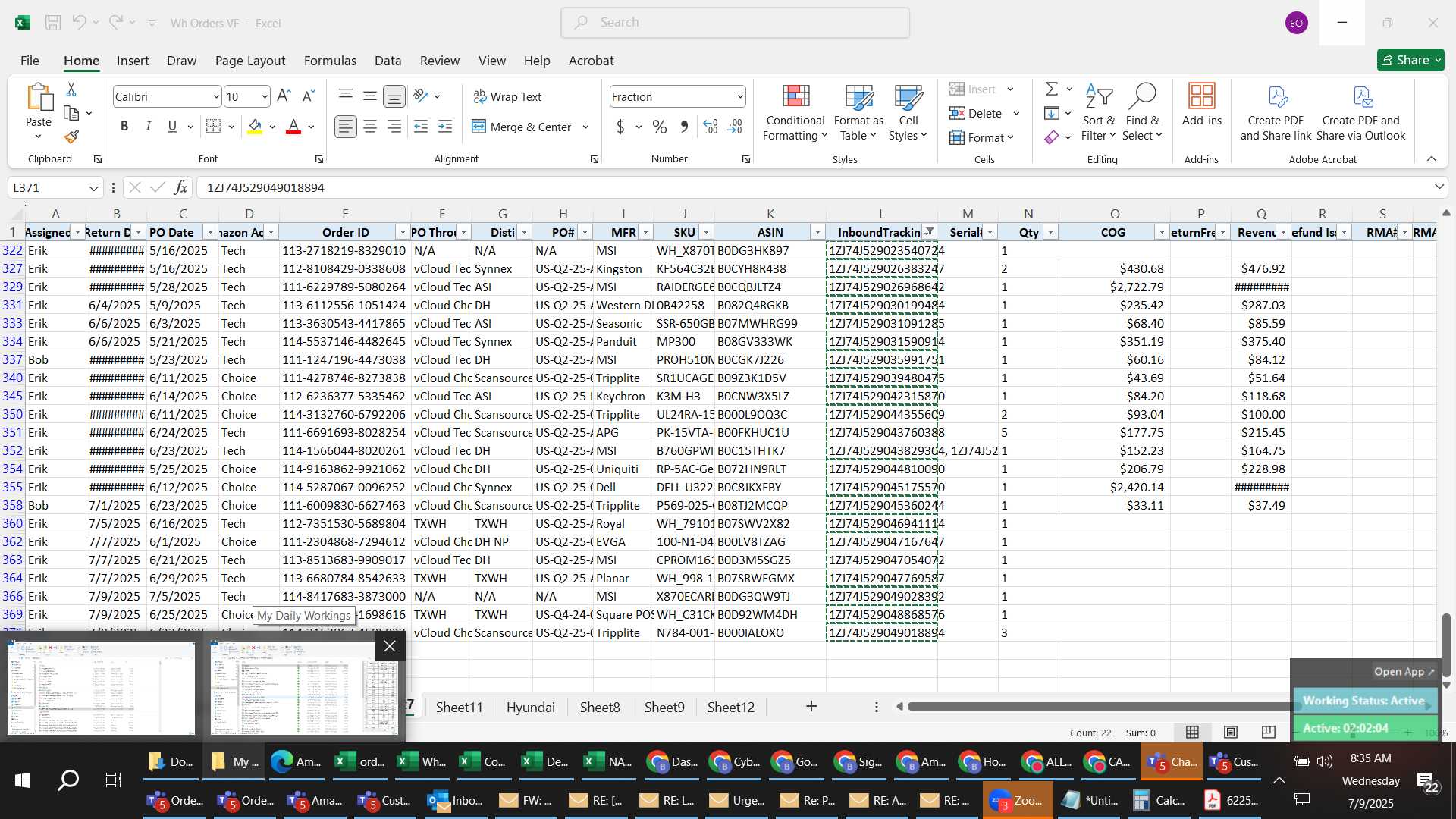
Task: Switch to Page Layout view in status bar
Action: pos(1231,732)
